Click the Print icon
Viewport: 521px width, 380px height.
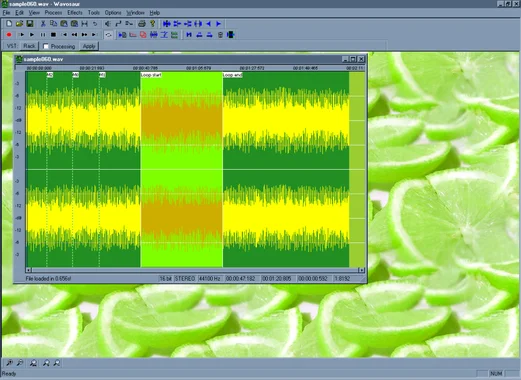pyautogui.click(x=142, y=24)
